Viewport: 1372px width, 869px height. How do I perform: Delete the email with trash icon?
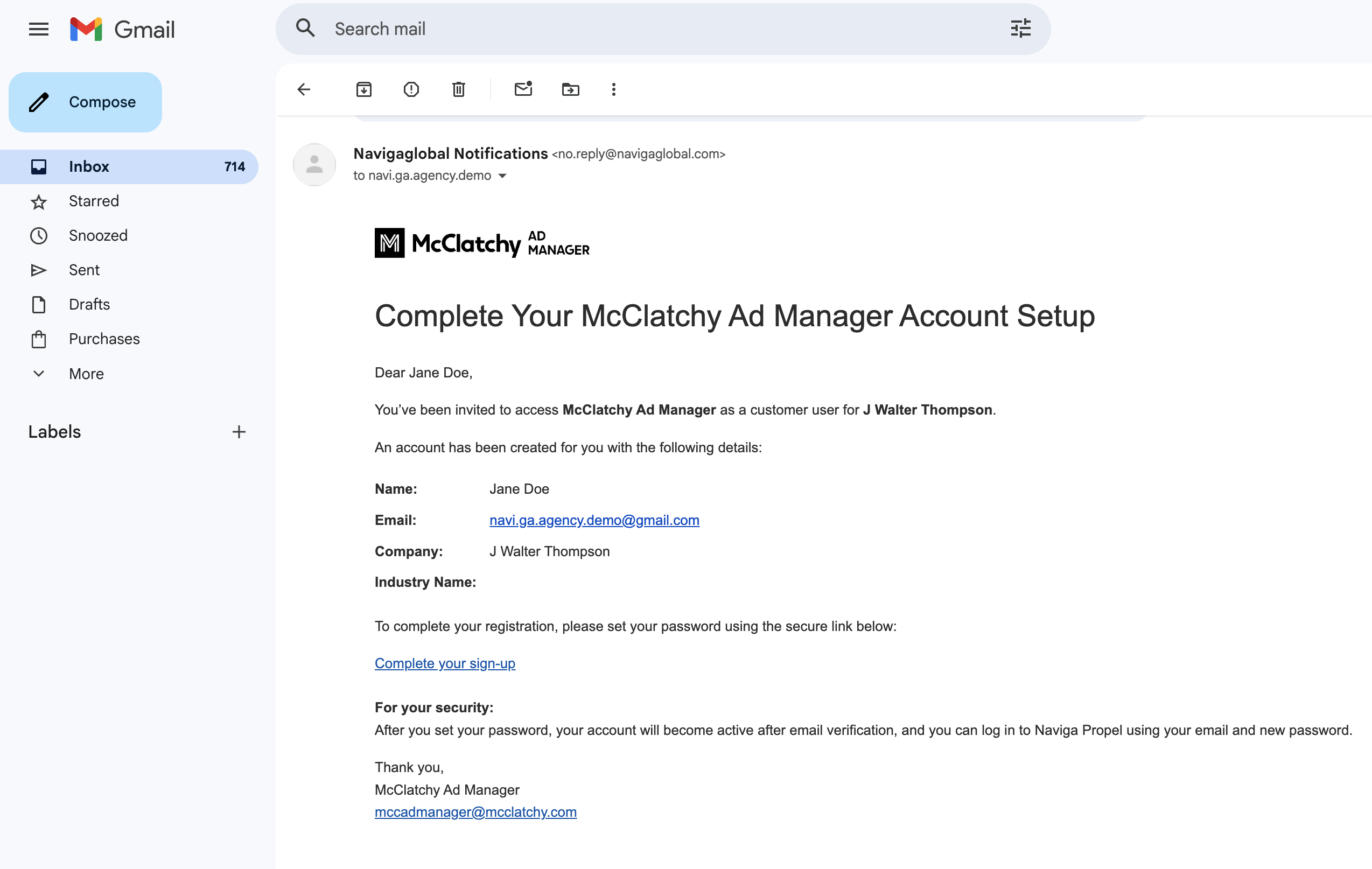pos(458,89)
